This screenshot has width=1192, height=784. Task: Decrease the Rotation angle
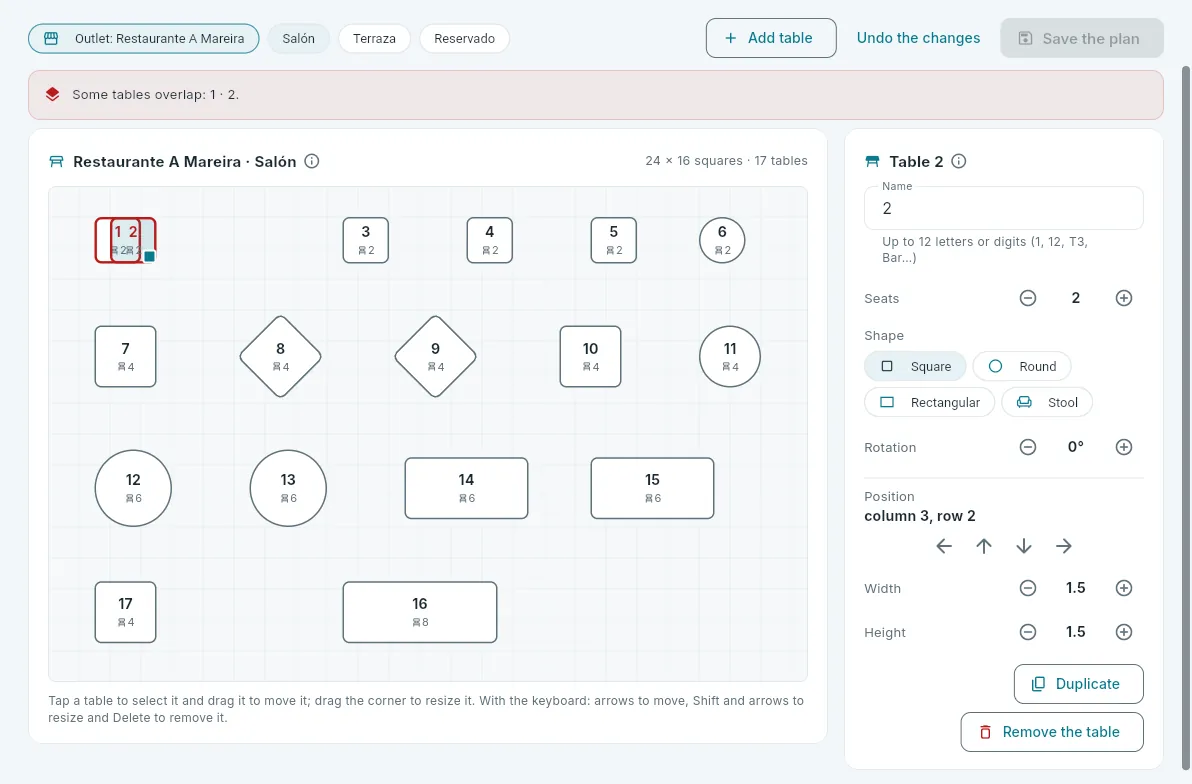point(1028,447)
